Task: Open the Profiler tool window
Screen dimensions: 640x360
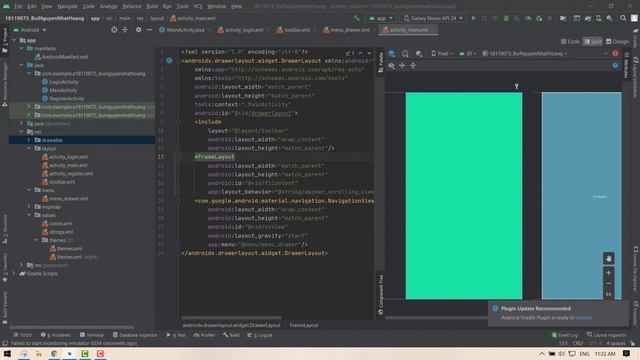Action: (204, 335)
